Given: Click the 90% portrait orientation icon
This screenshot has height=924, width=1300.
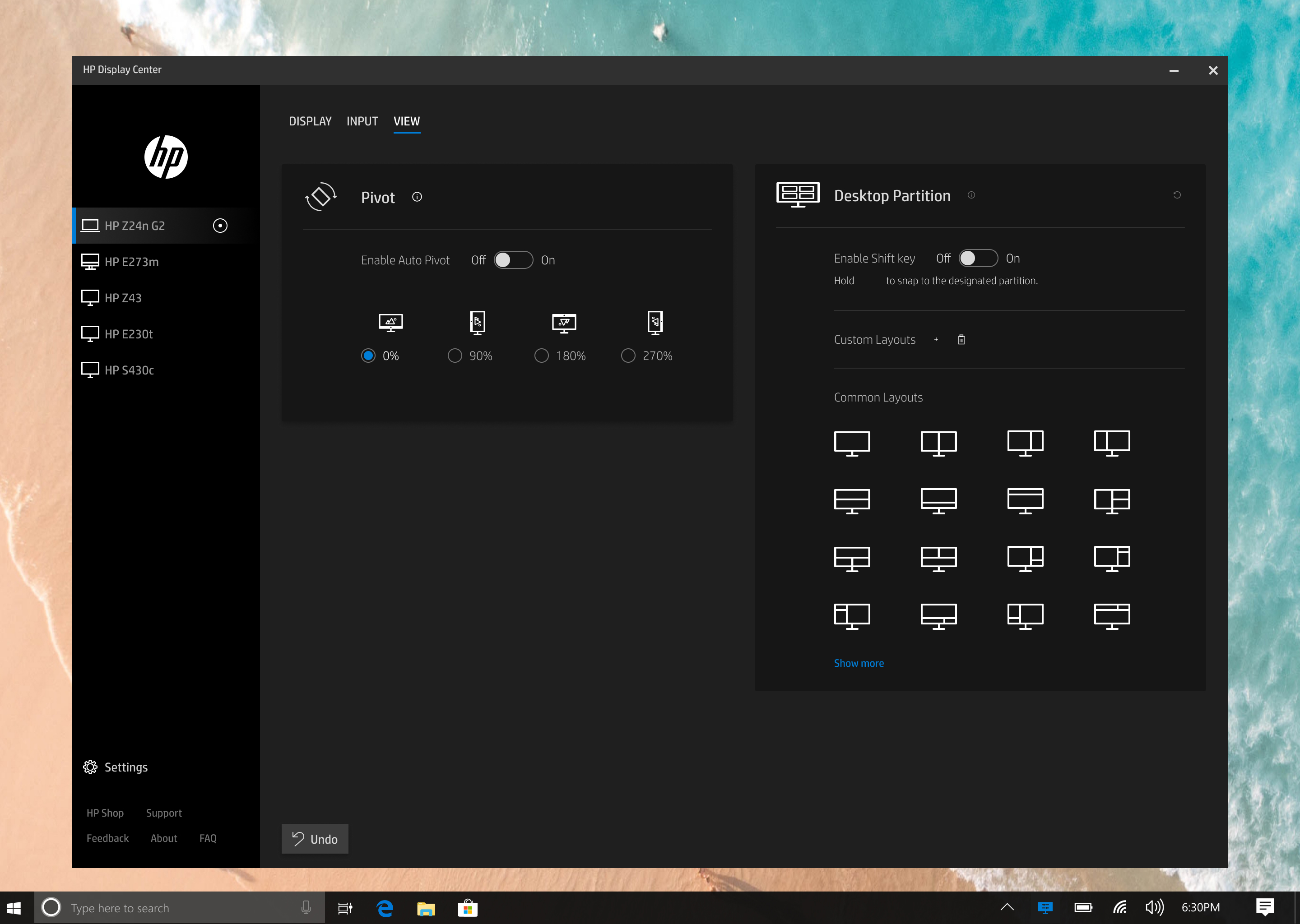Looking at the screenshot, I should (477, 323).
